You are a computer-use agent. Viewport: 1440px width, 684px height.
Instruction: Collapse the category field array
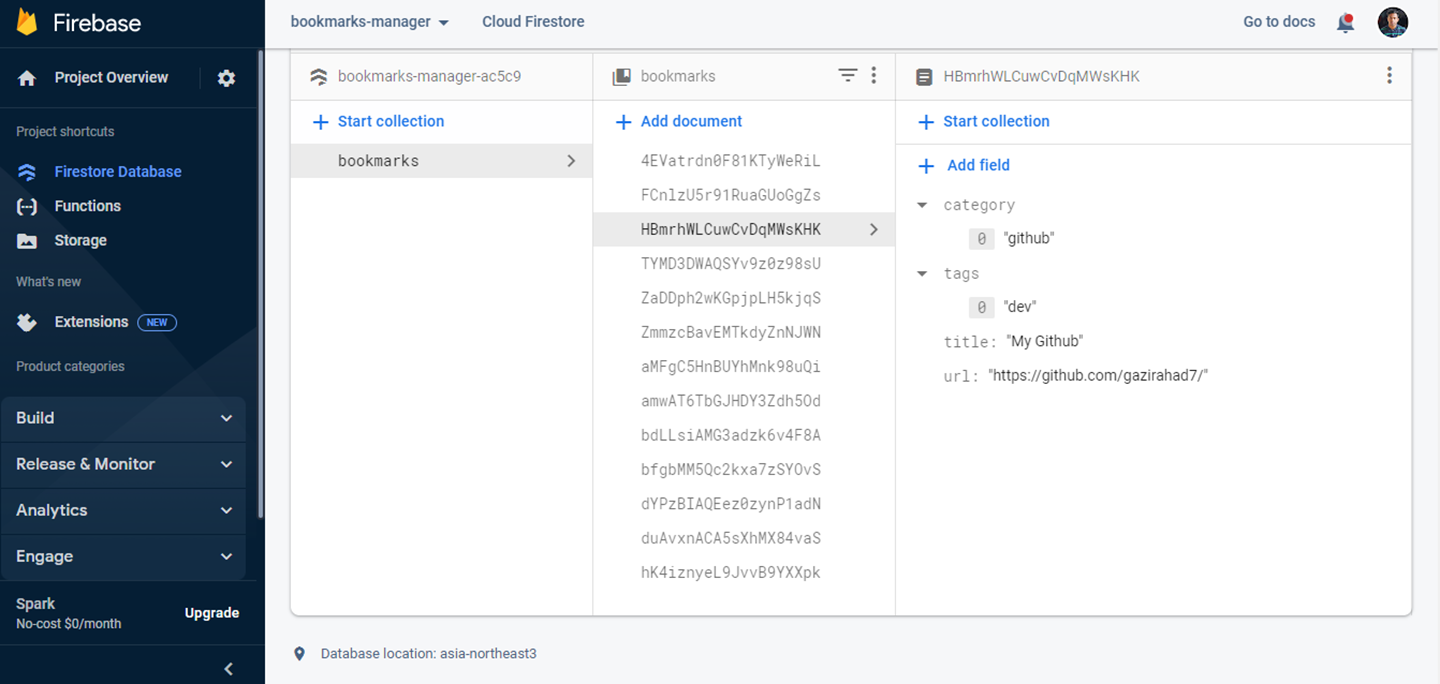[x=922, y=205]
